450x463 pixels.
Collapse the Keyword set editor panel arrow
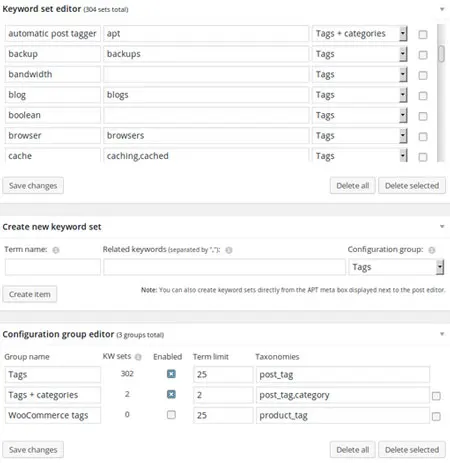click(x=442, y=9)
